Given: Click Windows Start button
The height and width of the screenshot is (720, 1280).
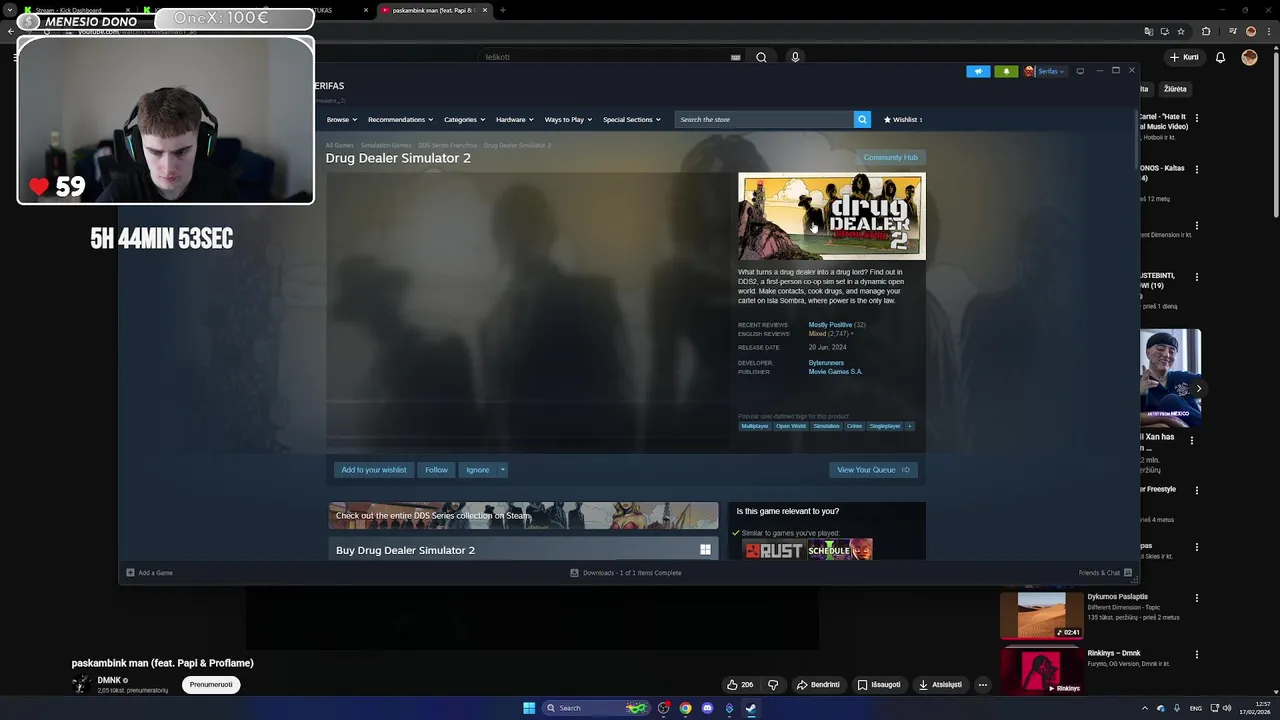Looking at the screenshot, I should click(x=529, y=708).
